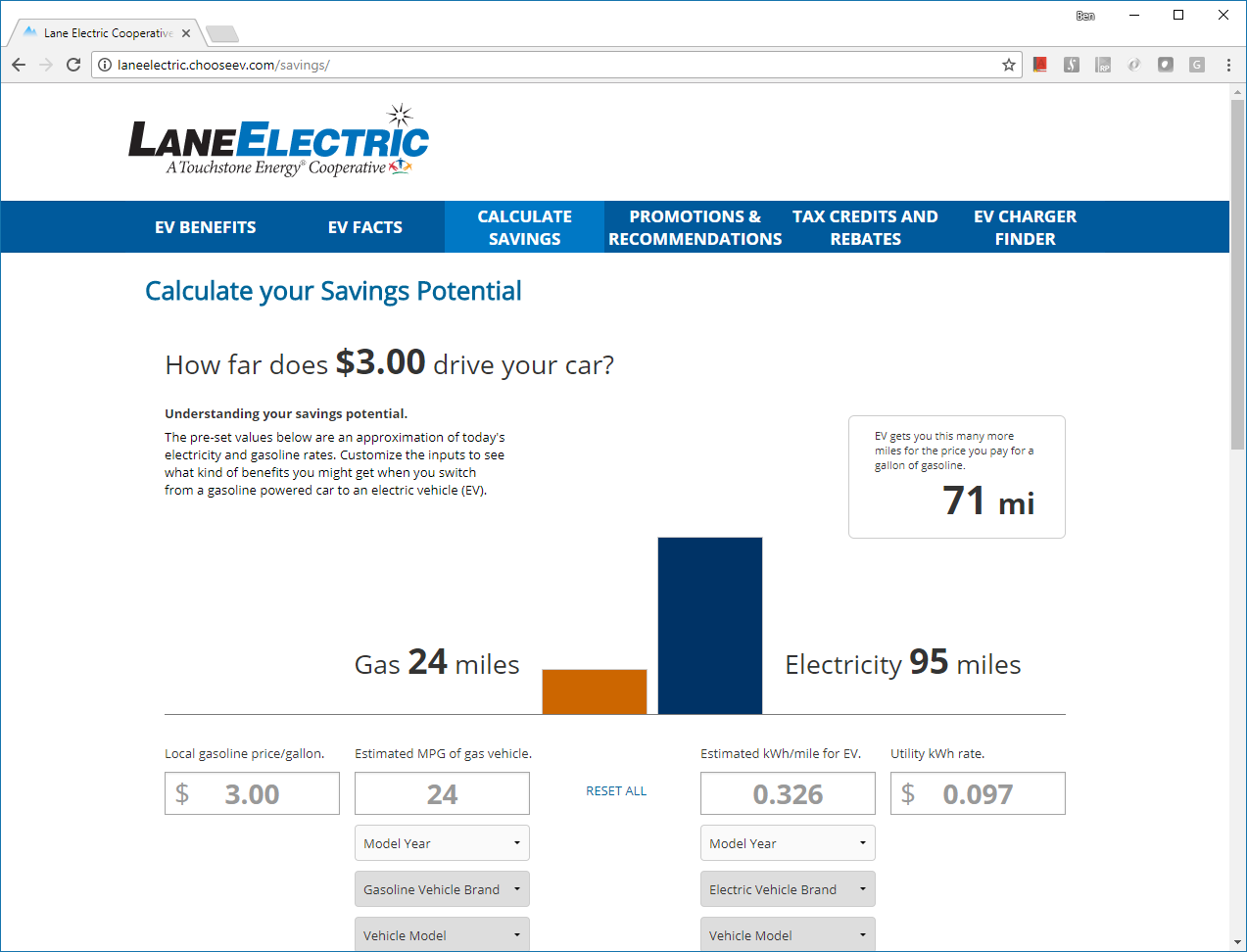
Task: Open Tax Credits and Rebates page
Action: pos(865,227)
